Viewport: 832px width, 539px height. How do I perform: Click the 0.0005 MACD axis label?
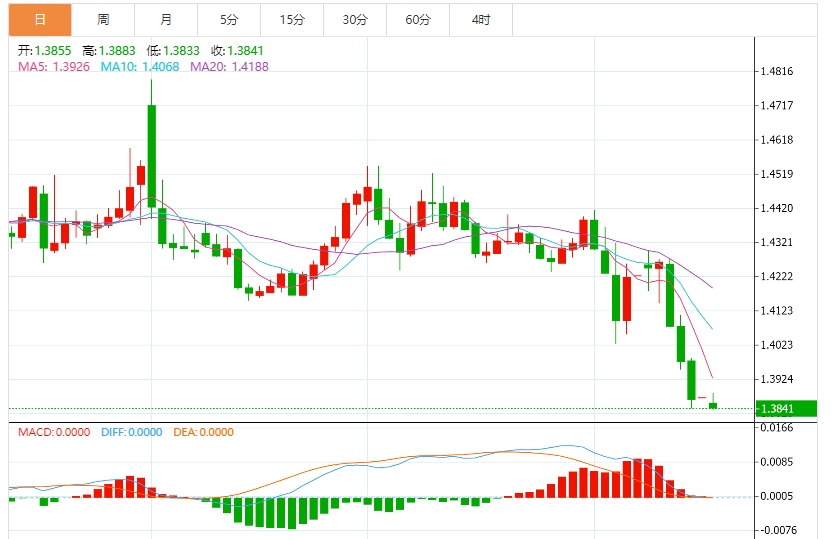tap(777, 496)
